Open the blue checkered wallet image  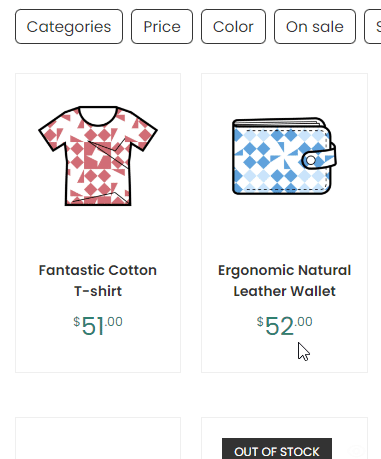click(x=284, y=156)
